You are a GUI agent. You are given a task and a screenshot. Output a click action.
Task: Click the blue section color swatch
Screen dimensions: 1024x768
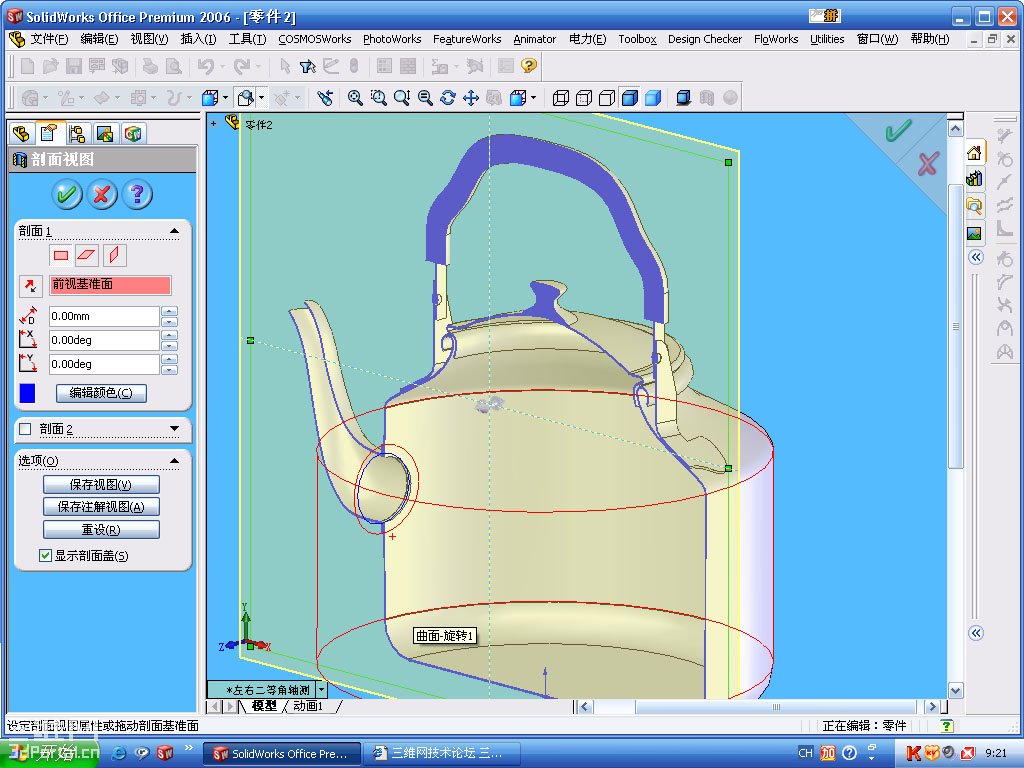click(x=28, y=393)
